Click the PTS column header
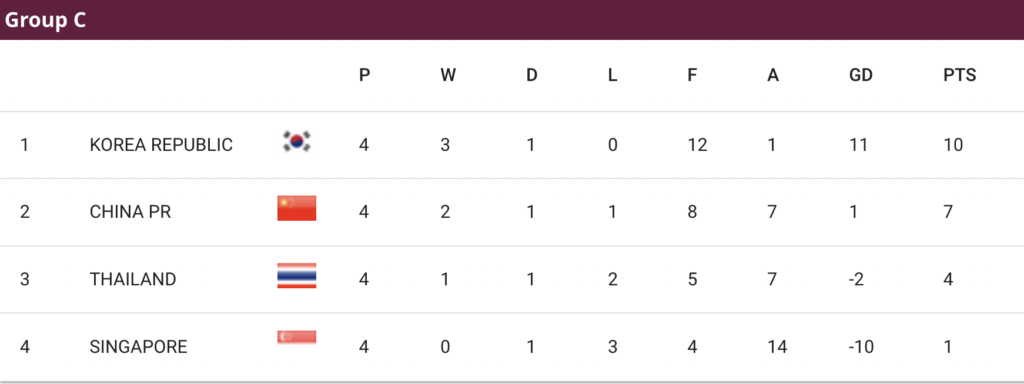This screenshot has width=1024, height=384. pos(959,76)
